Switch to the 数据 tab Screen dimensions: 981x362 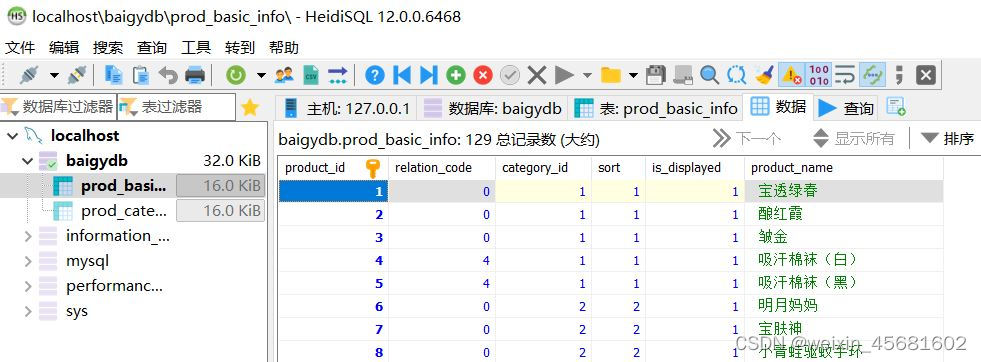[778, 106]
